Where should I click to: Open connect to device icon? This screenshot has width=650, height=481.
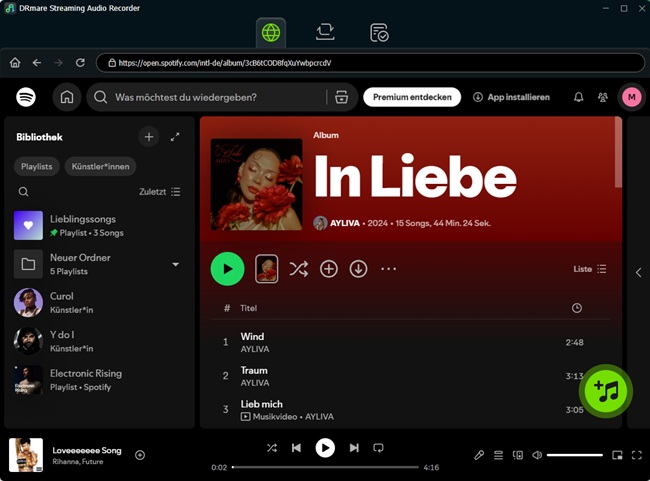(518, 455)
